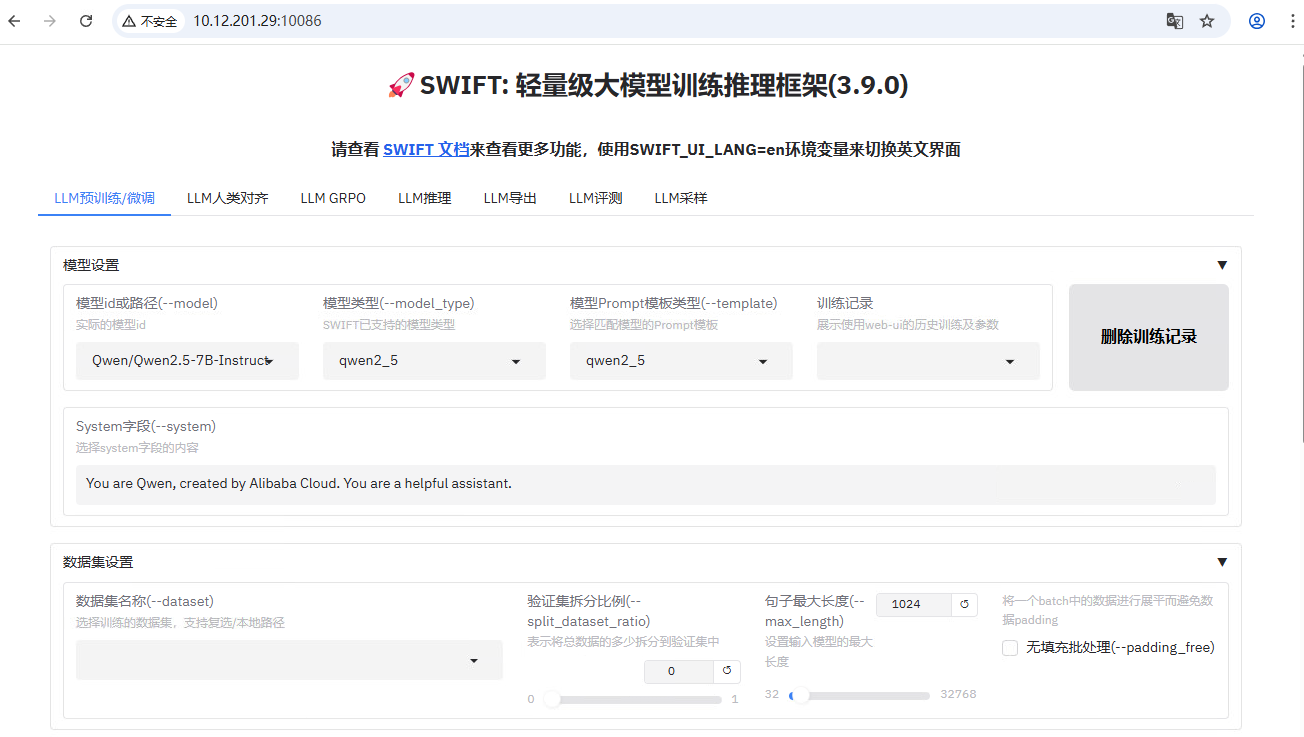Image resolution: width=1304 pixels, height=737 pixels.
Task: Enable the padding_free checkbox
Action: click(1010, 648)
